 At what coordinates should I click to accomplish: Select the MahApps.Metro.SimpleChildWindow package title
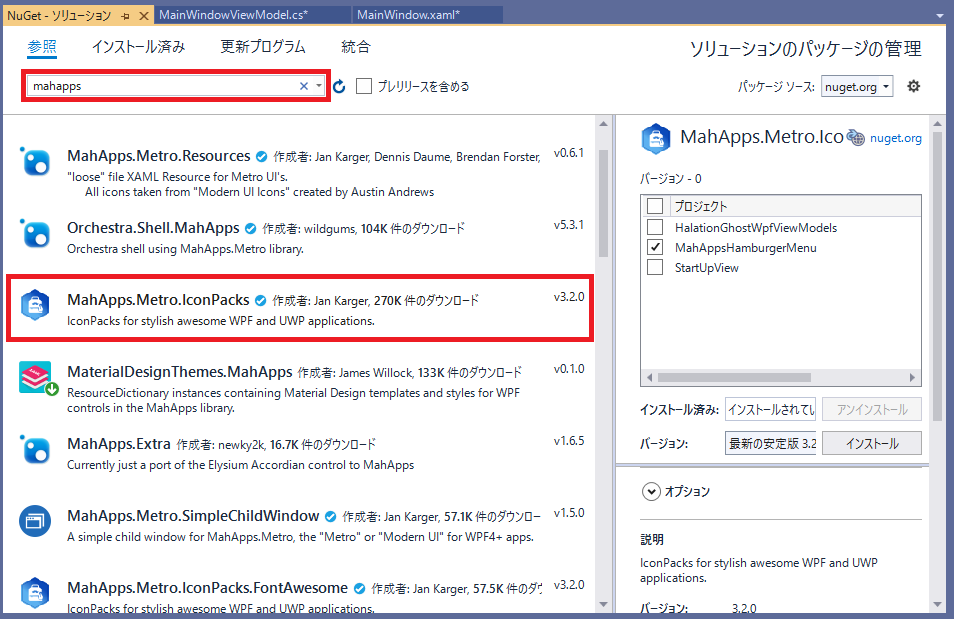(x=193, y=516)
